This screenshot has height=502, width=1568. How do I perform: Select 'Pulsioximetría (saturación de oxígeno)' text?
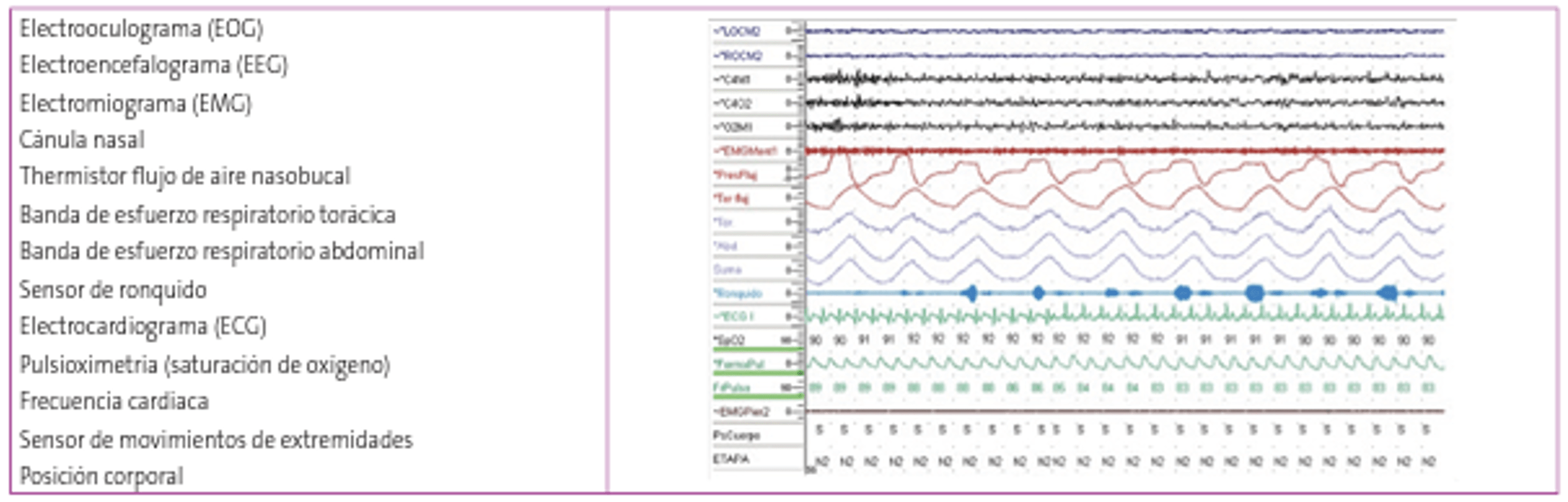pyautogui.click(x=204, y=365)
